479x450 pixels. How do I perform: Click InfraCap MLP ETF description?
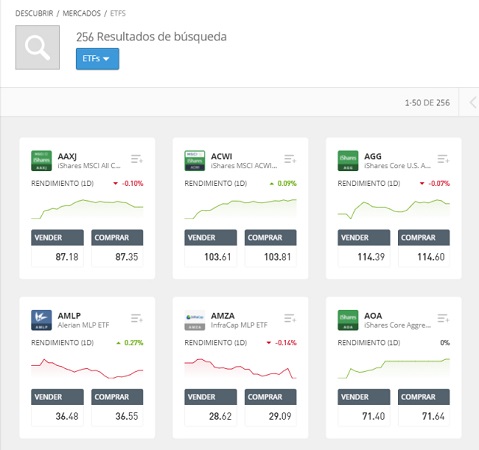[x=239, y=325]
